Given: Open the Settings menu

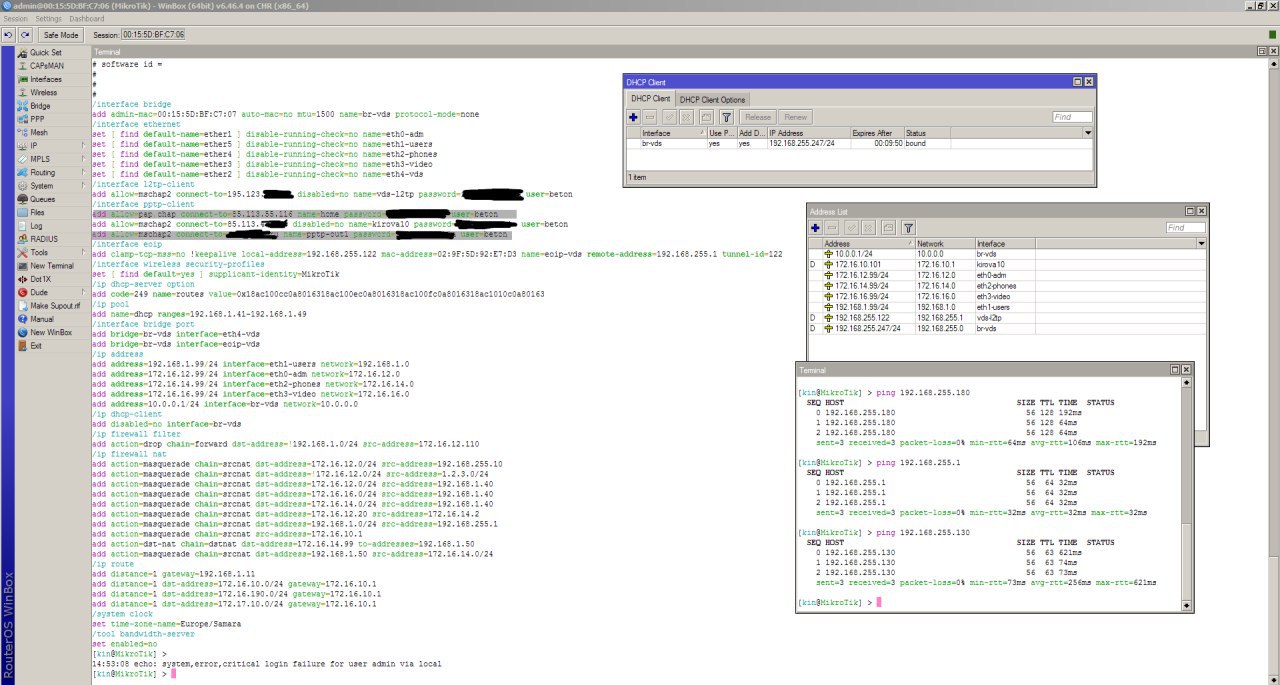Looking at the screenshot, I should tap(48, 19).
